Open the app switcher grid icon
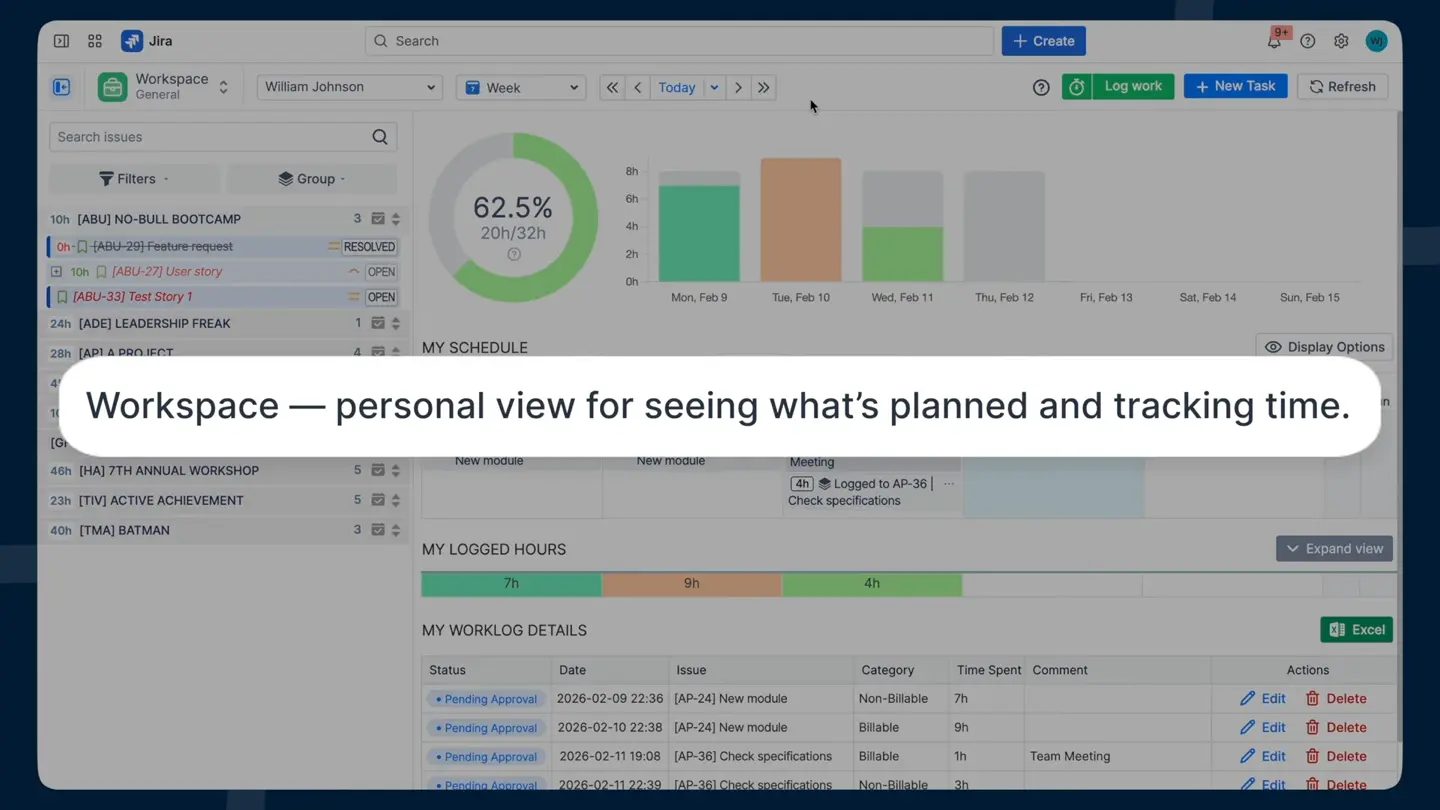1440x810 pixels. pyautogui.click(x=95, y=41)
